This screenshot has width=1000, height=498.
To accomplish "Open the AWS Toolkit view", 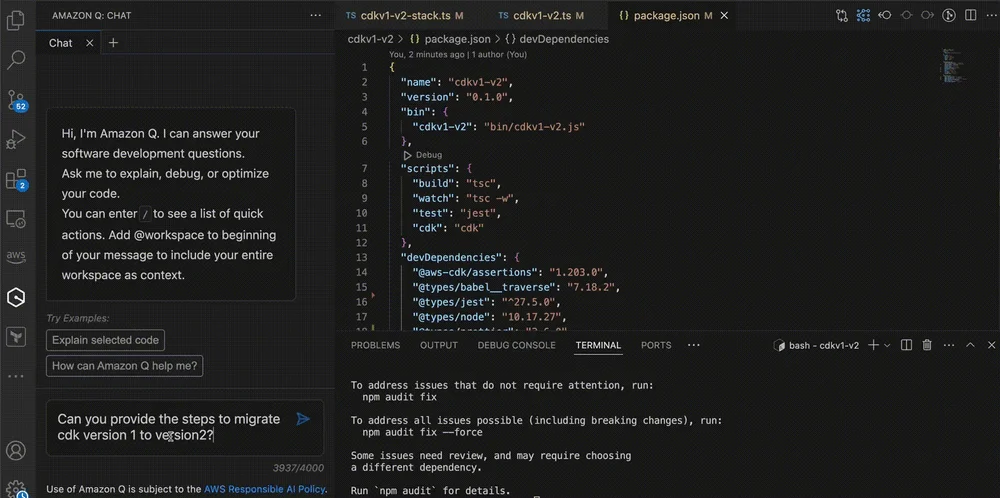I will click(15, 257).
